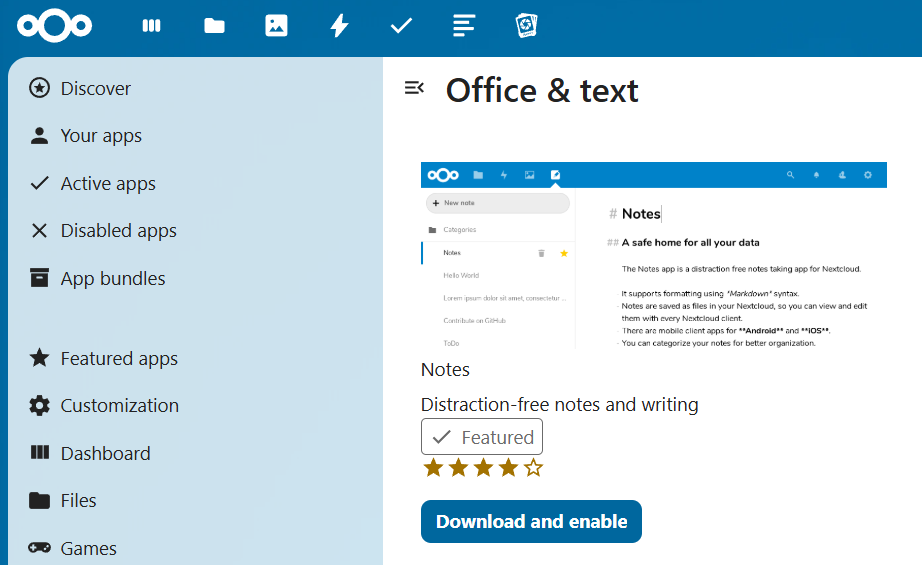This screenshot has height=565, width=922.
Task: Click the text lines icon in the top bar
Action: coord(463,26)
